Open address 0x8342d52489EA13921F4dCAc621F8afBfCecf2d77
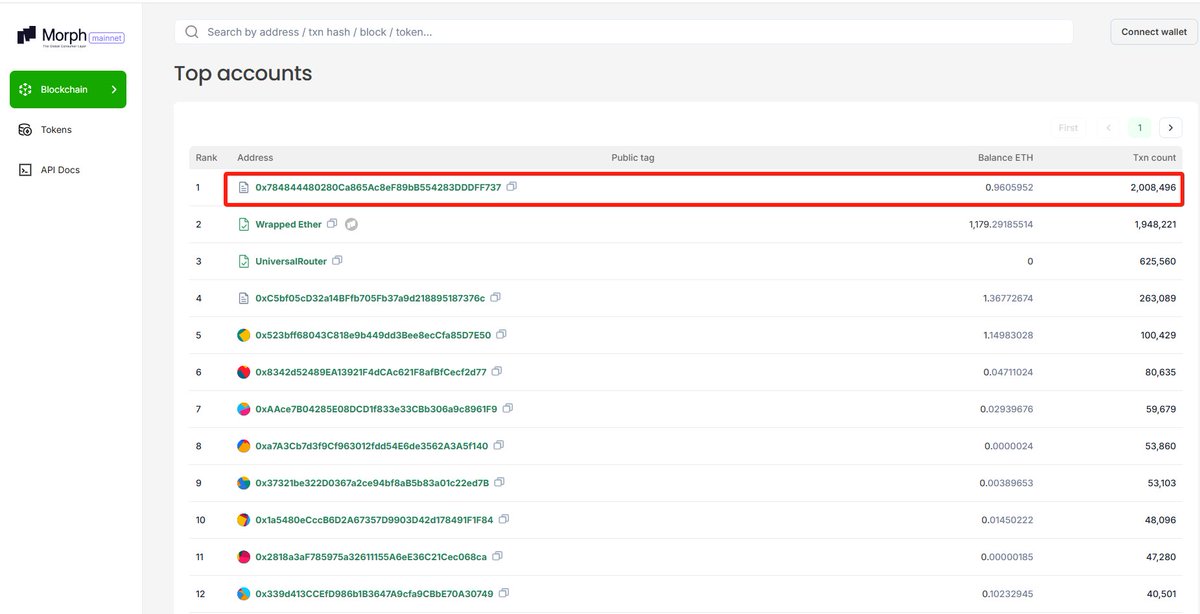The height and width of the screenshot is (614, 1200). tap(371, 372)
